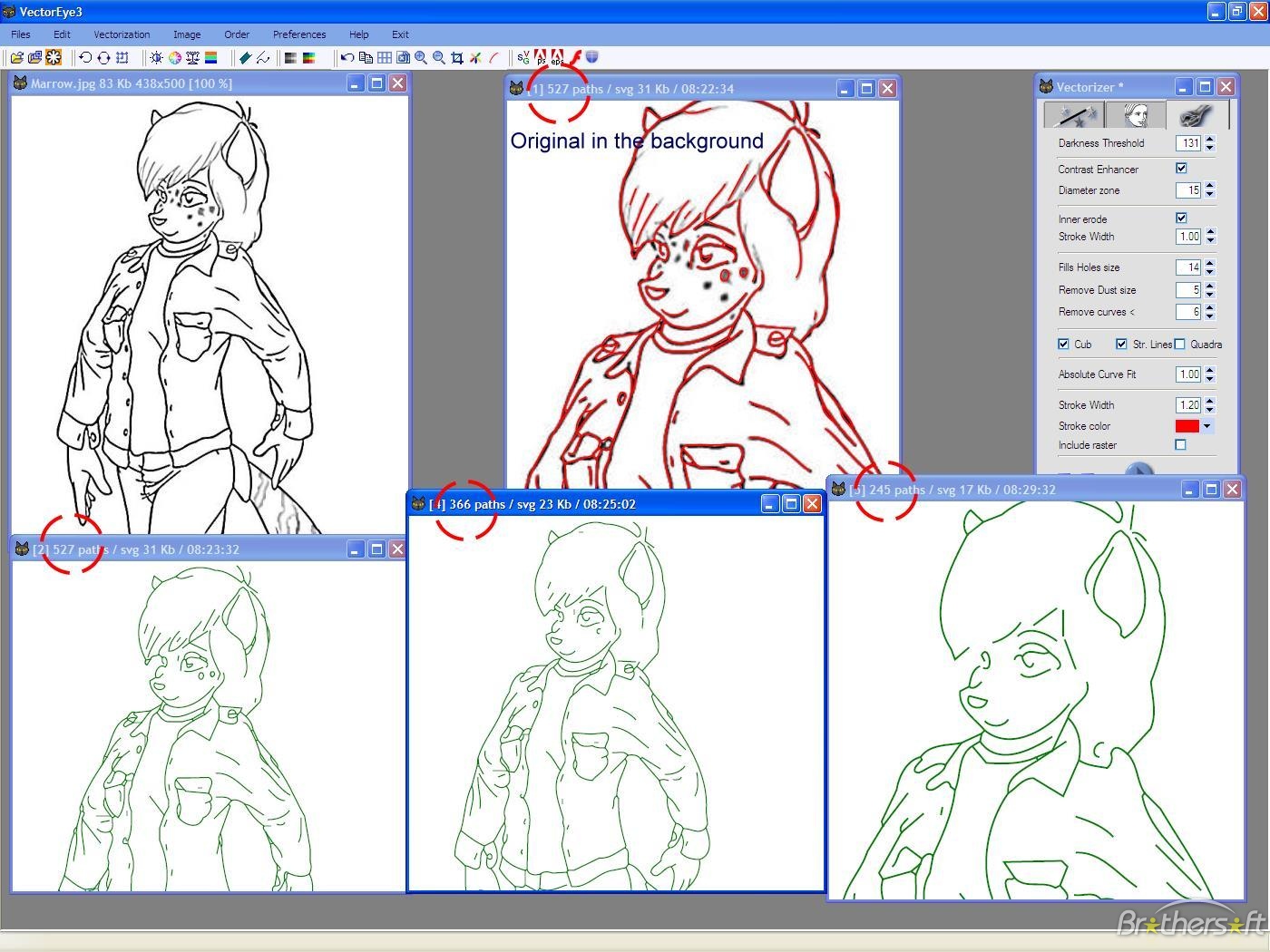Click the zoom out magnifier icon
This screenshot has width=1270, height=952.
[439, 58]
